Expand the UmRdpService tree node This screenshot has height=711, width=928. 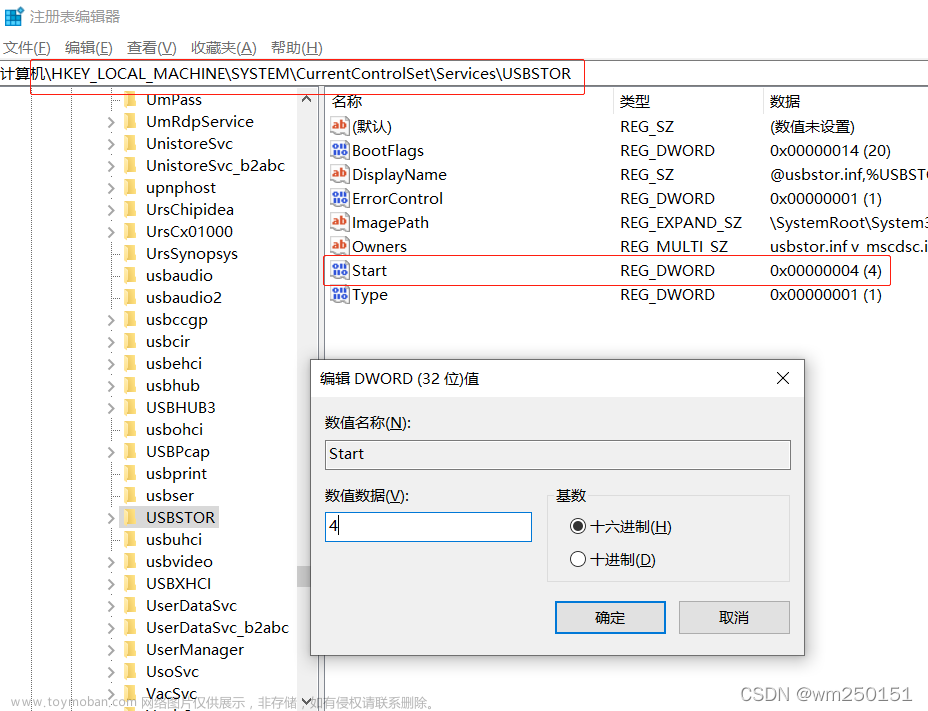[111, 122]
